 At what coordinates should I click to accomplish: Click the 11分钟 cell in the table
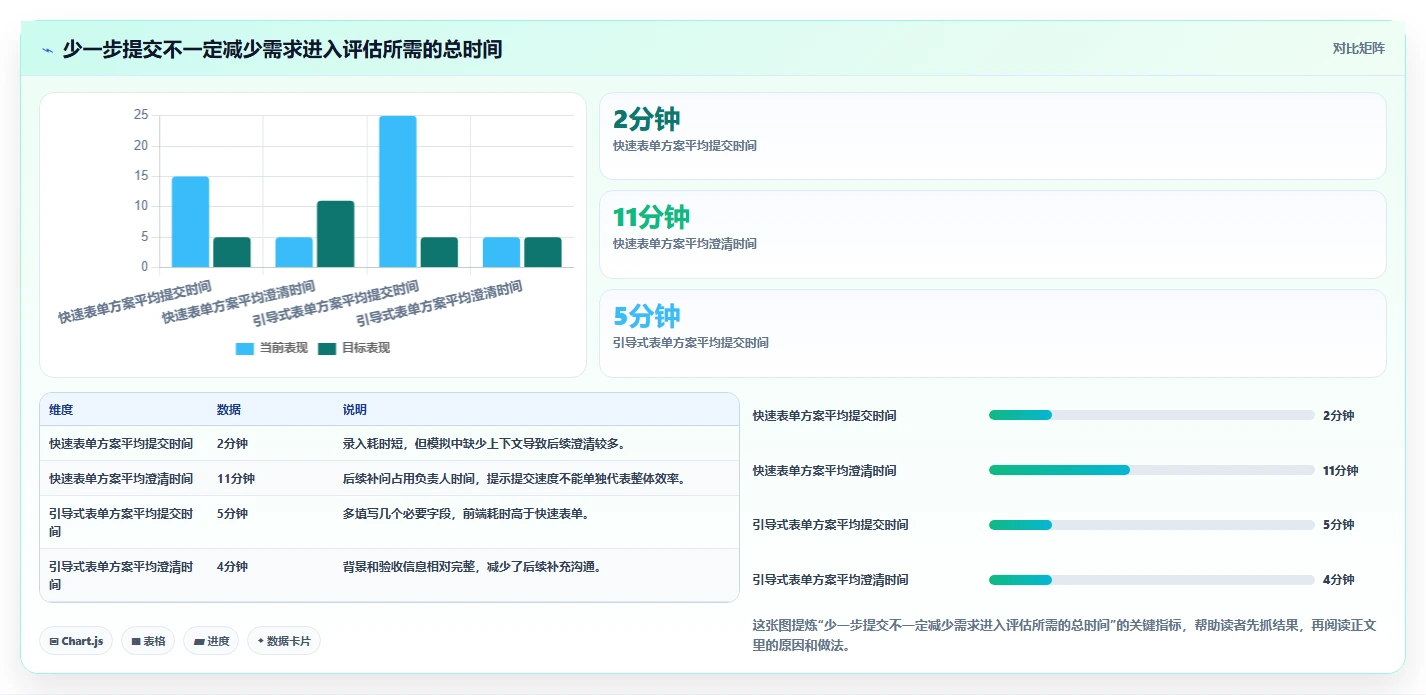(x=236, y=479)
